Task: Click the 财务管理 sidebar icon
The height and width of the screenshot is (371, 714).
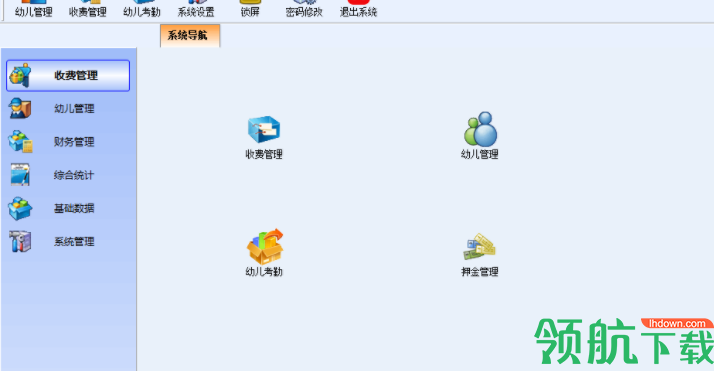Action: 20,142
